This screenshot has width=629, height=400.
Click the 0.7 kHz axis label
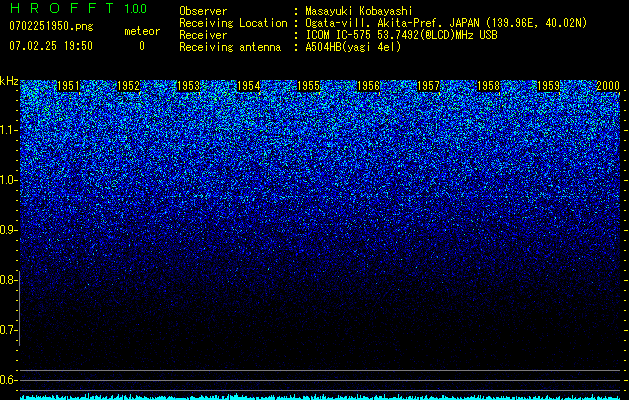pyautogui.click(x=8, y=330)
